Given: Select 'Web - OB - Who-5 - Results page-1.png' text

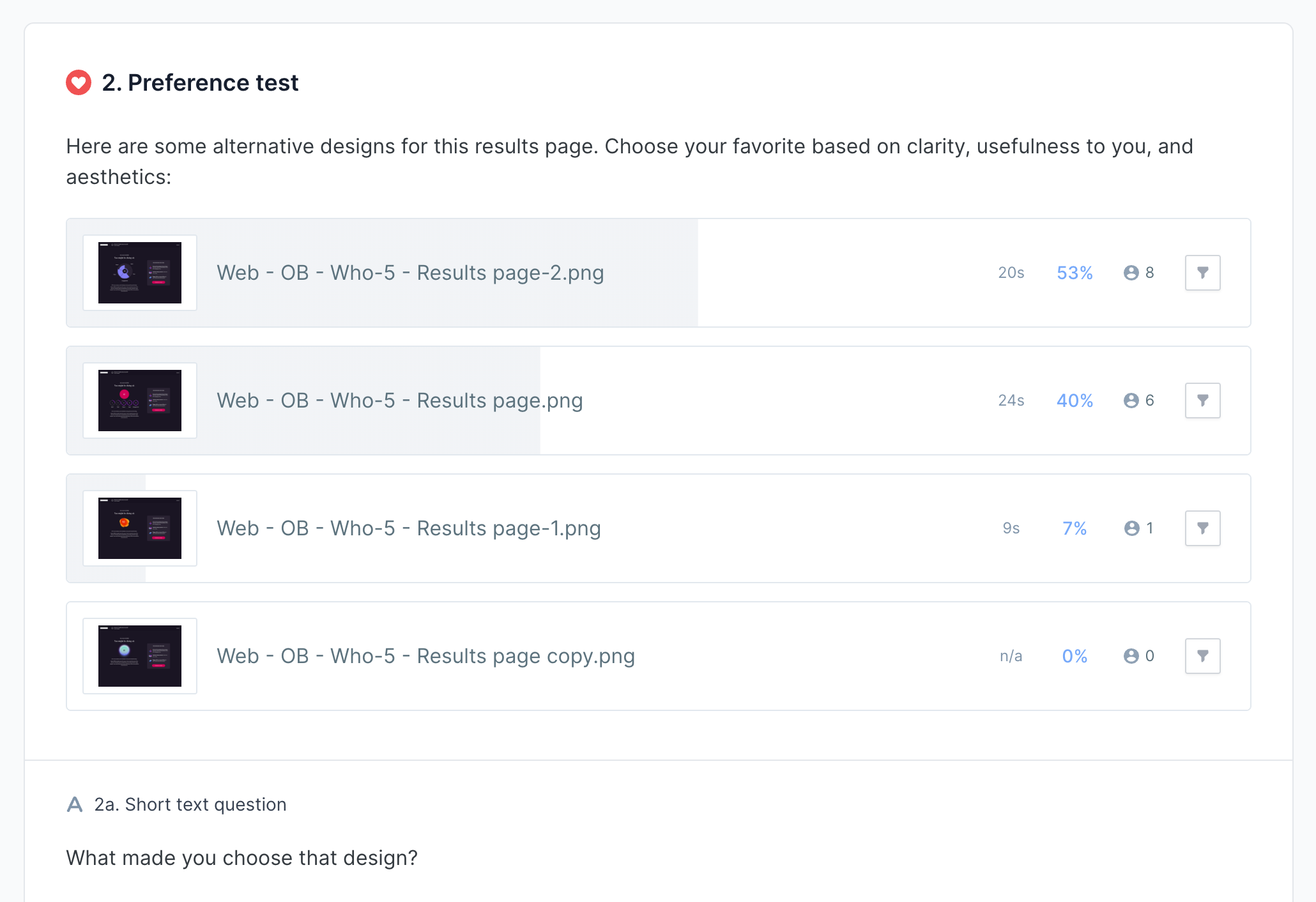Looking at the screenshot, I should pyautogui.click(x=409, y=528).
